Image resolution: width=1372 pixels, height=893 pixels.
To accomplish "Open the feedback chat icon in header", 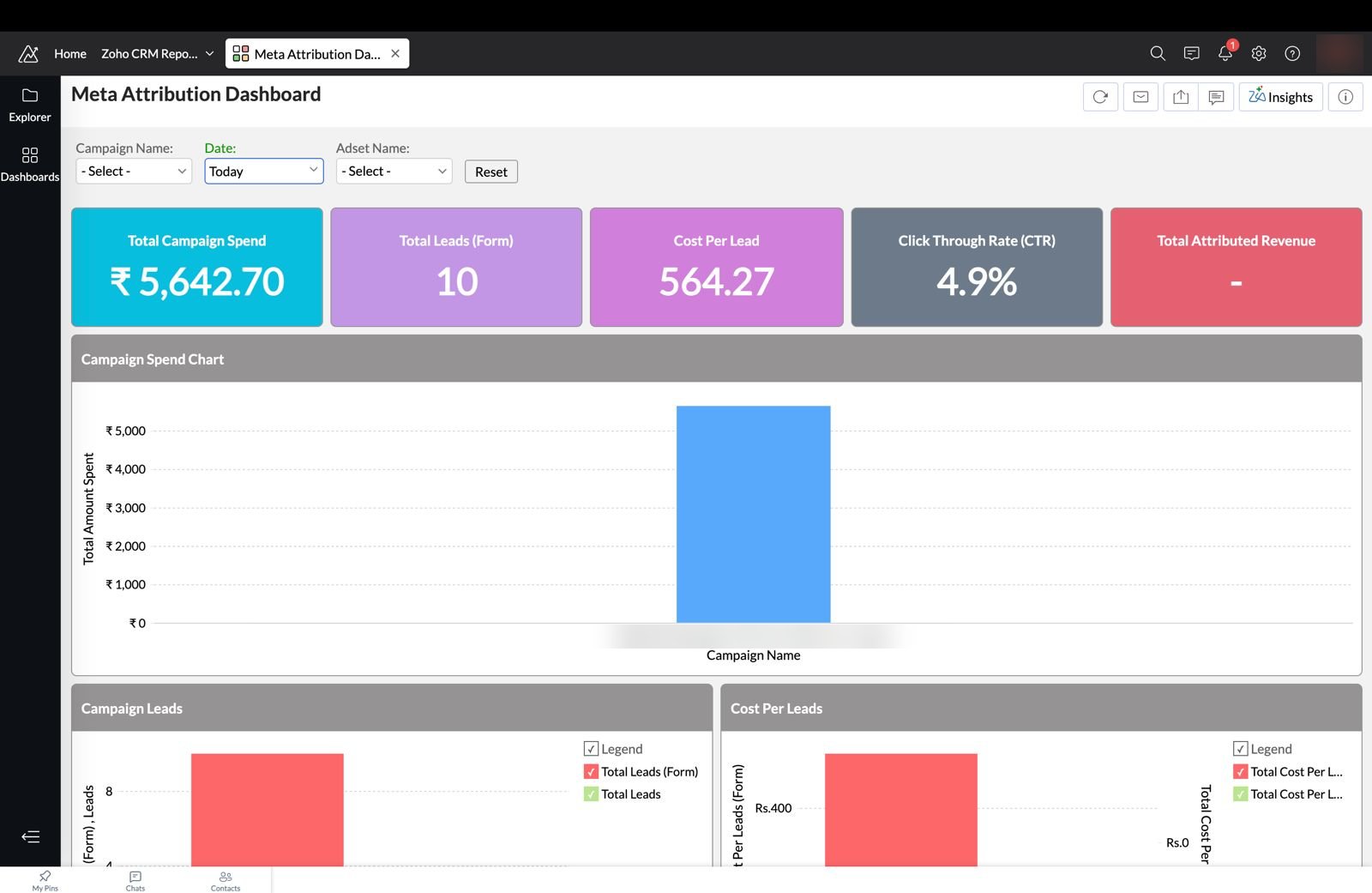I will (1191, 53).
